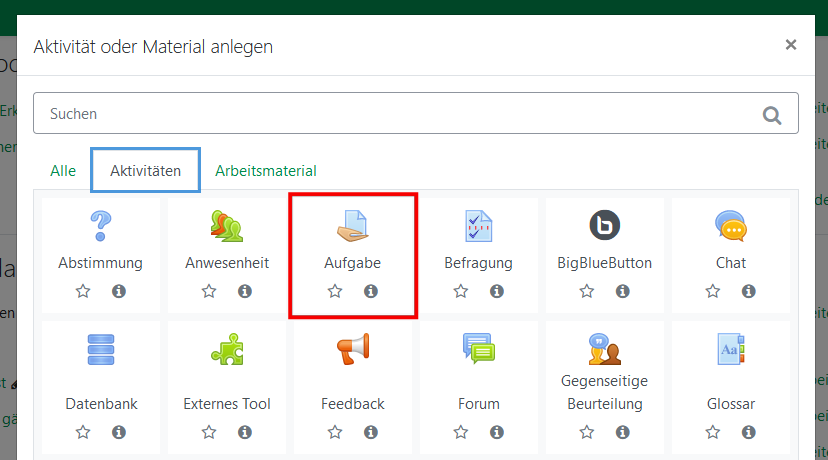
Task: Open info details for Forum
Action: 496,432
